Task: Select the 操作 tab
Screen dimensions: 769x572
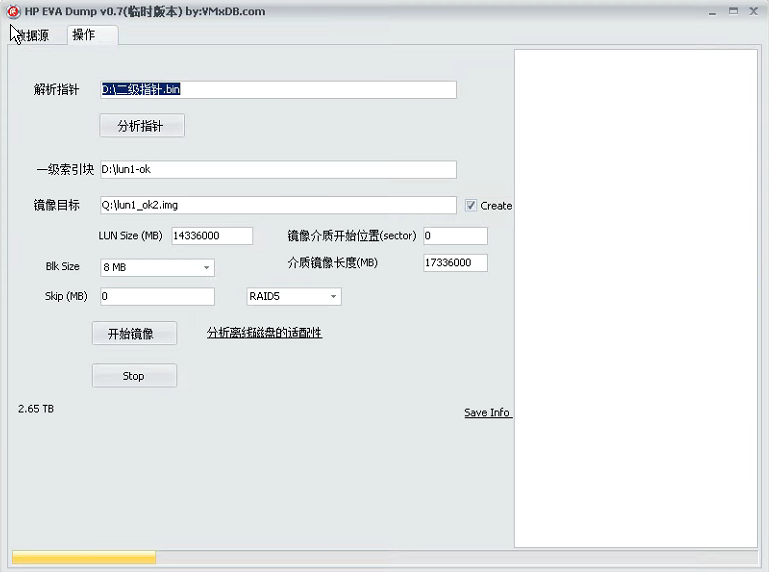Action: (92, 35)
